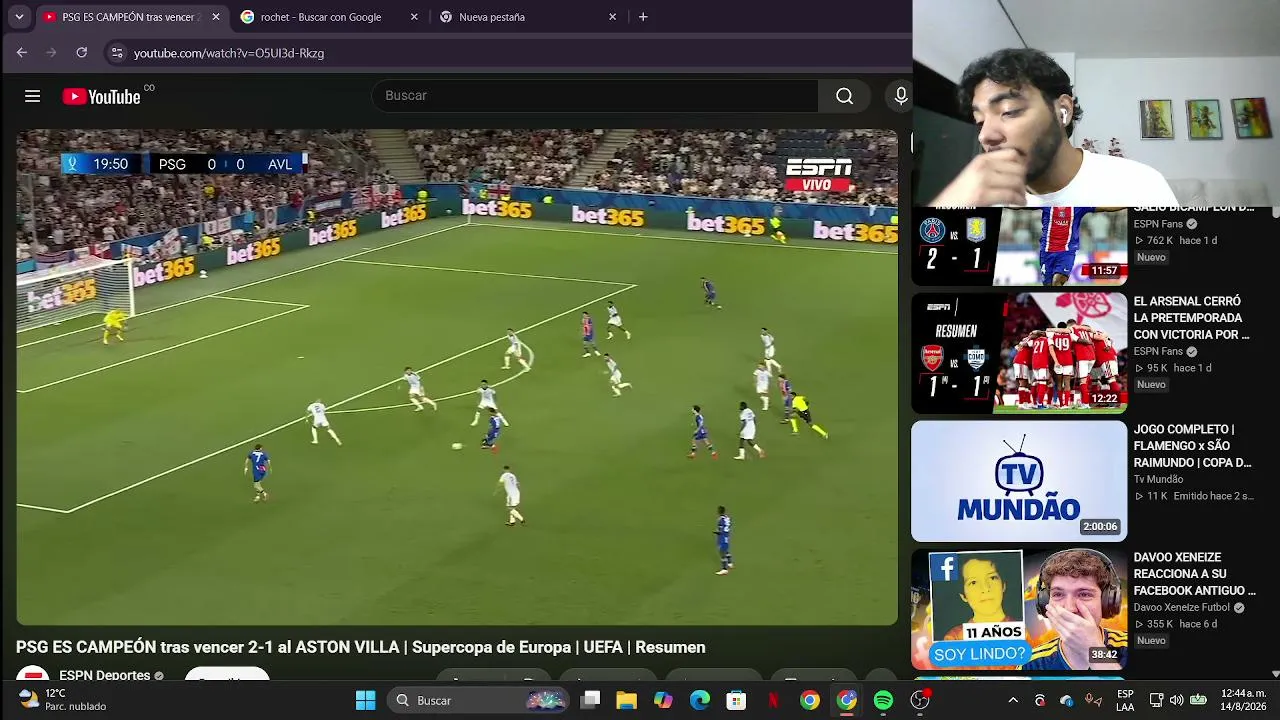1280x720 pixels.
Task: Launch File Explorer from the taskbar
Action: pyautogui.click(x=627, y=700)
